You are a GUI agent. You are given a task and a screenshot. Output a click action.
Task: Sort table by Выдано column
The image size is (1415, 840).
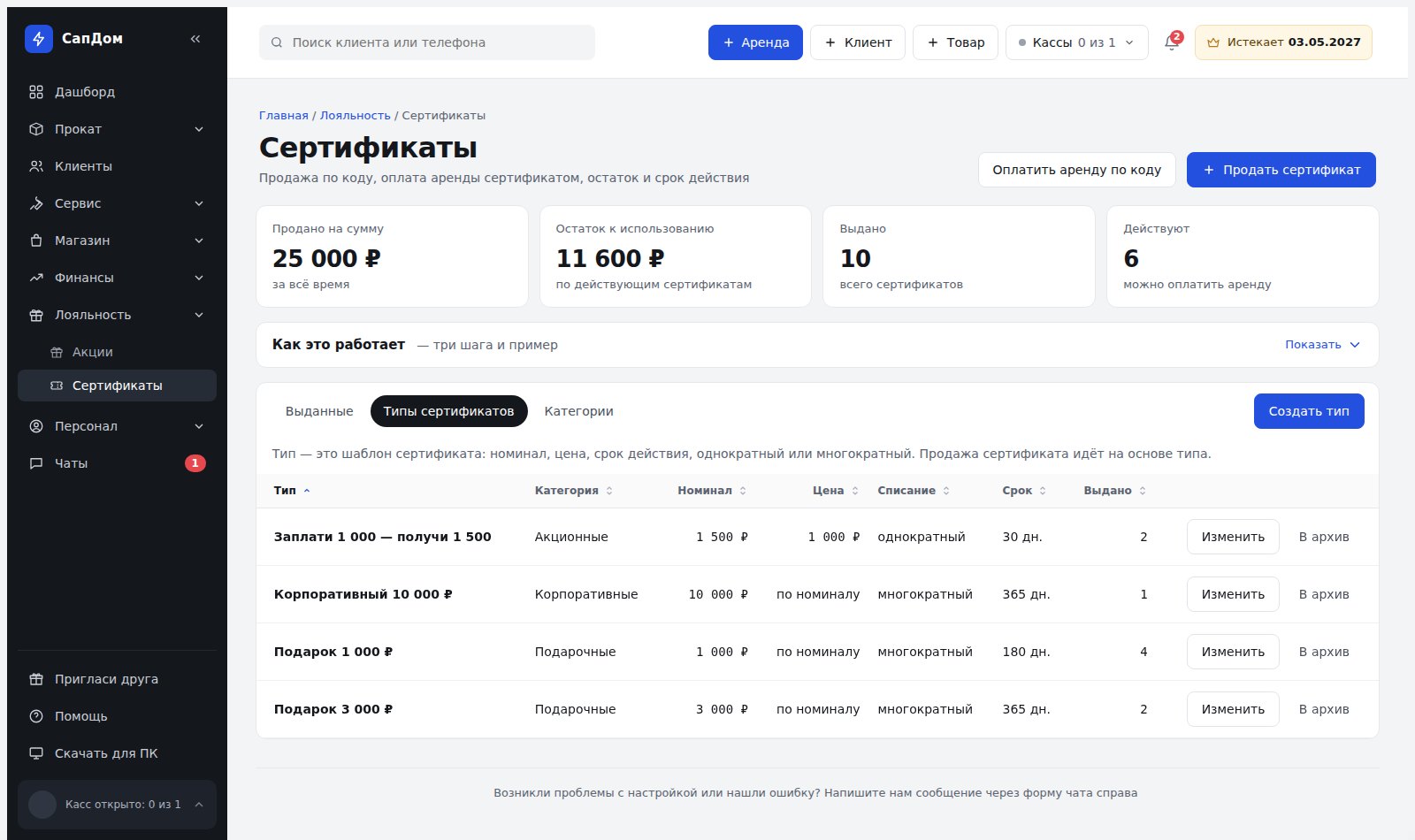tap(1114, 491)
